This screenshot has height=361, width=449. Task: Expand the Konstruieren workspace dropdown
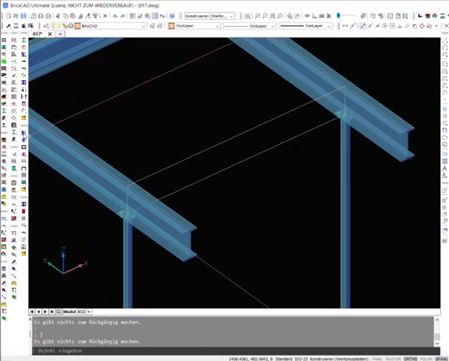[x=210, y=16]
